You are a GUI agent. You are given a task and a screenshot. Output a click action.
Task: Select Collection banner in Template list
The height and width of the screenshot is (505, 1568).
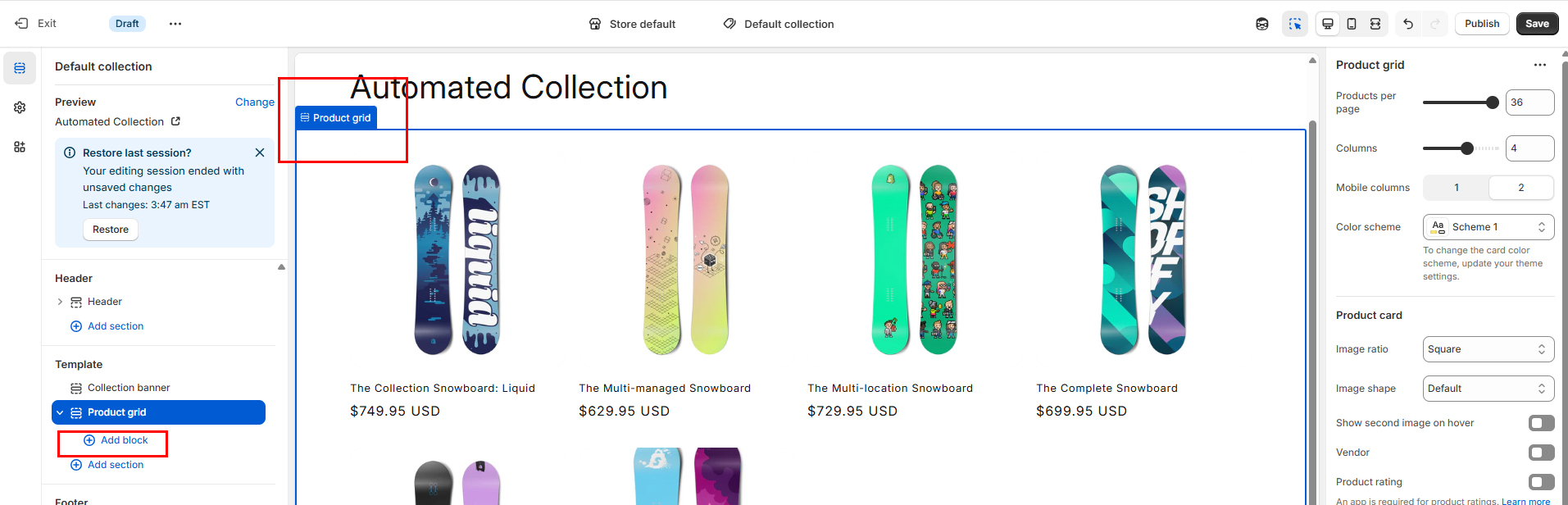[x=129, y=388]
